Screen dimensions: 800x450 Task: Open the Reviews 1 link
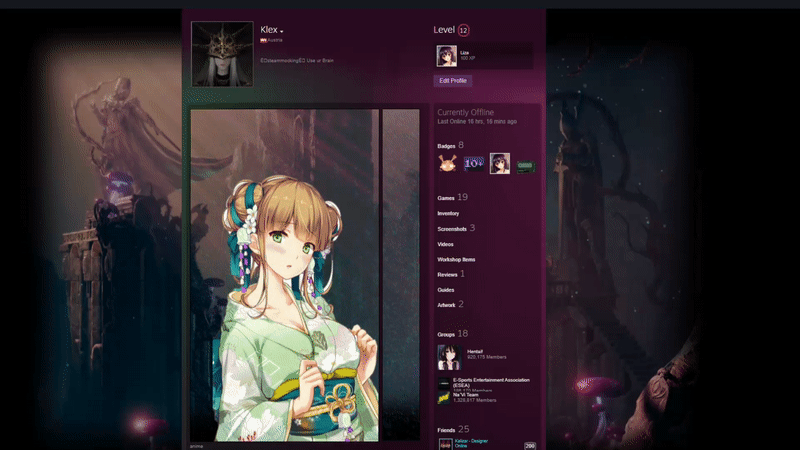click(x=451, y=274)
